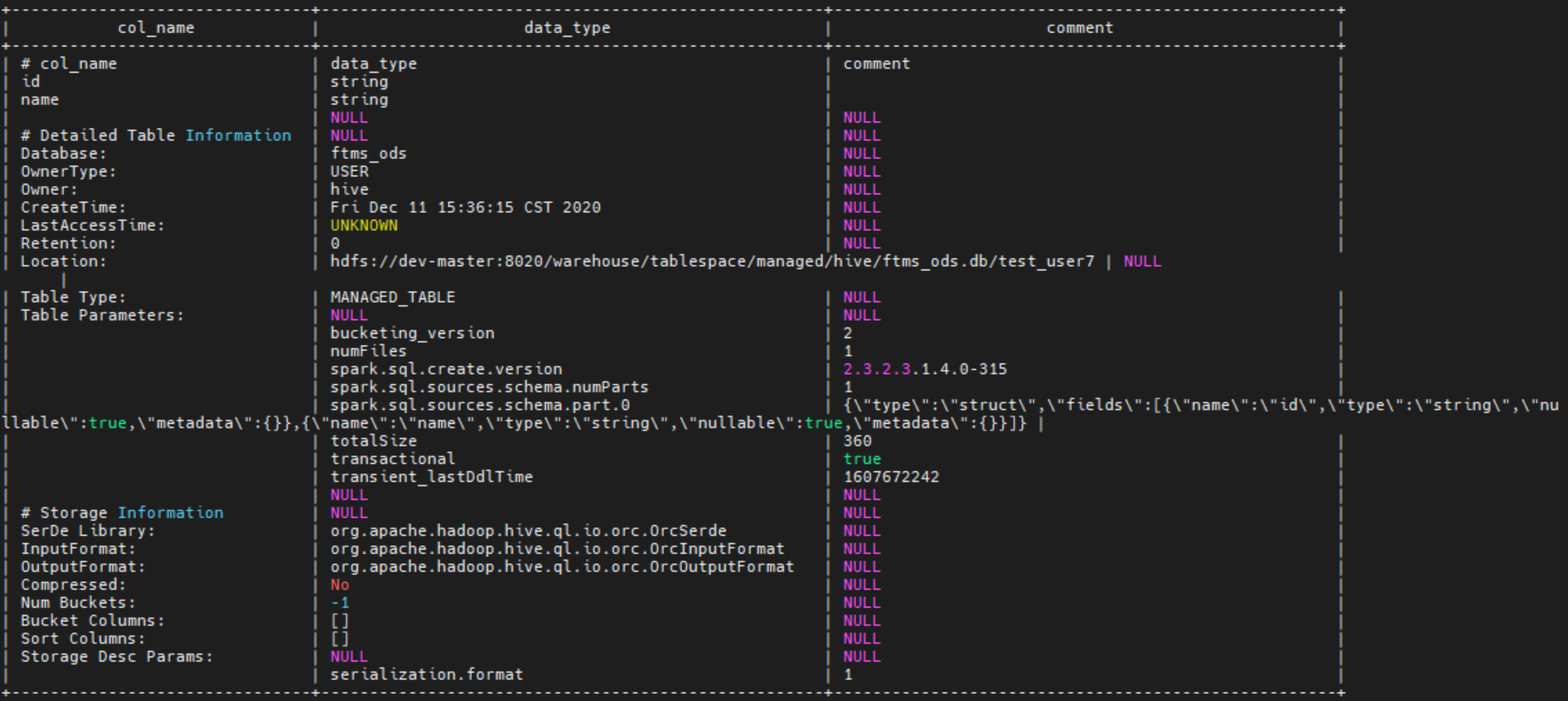Click the col_name header text
This screenshot has height=701, width=1568.
pos(156,28)
